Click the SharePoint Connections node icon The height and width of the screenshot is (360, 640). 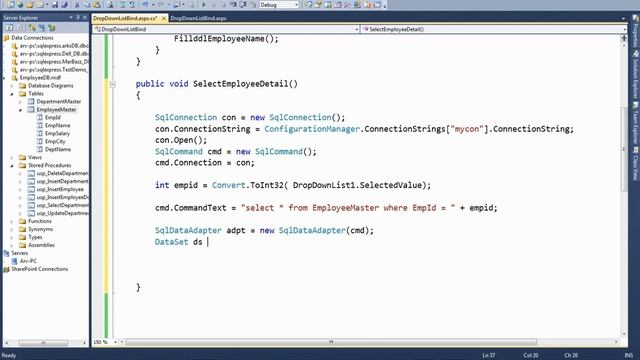click(x=6, y=269)
